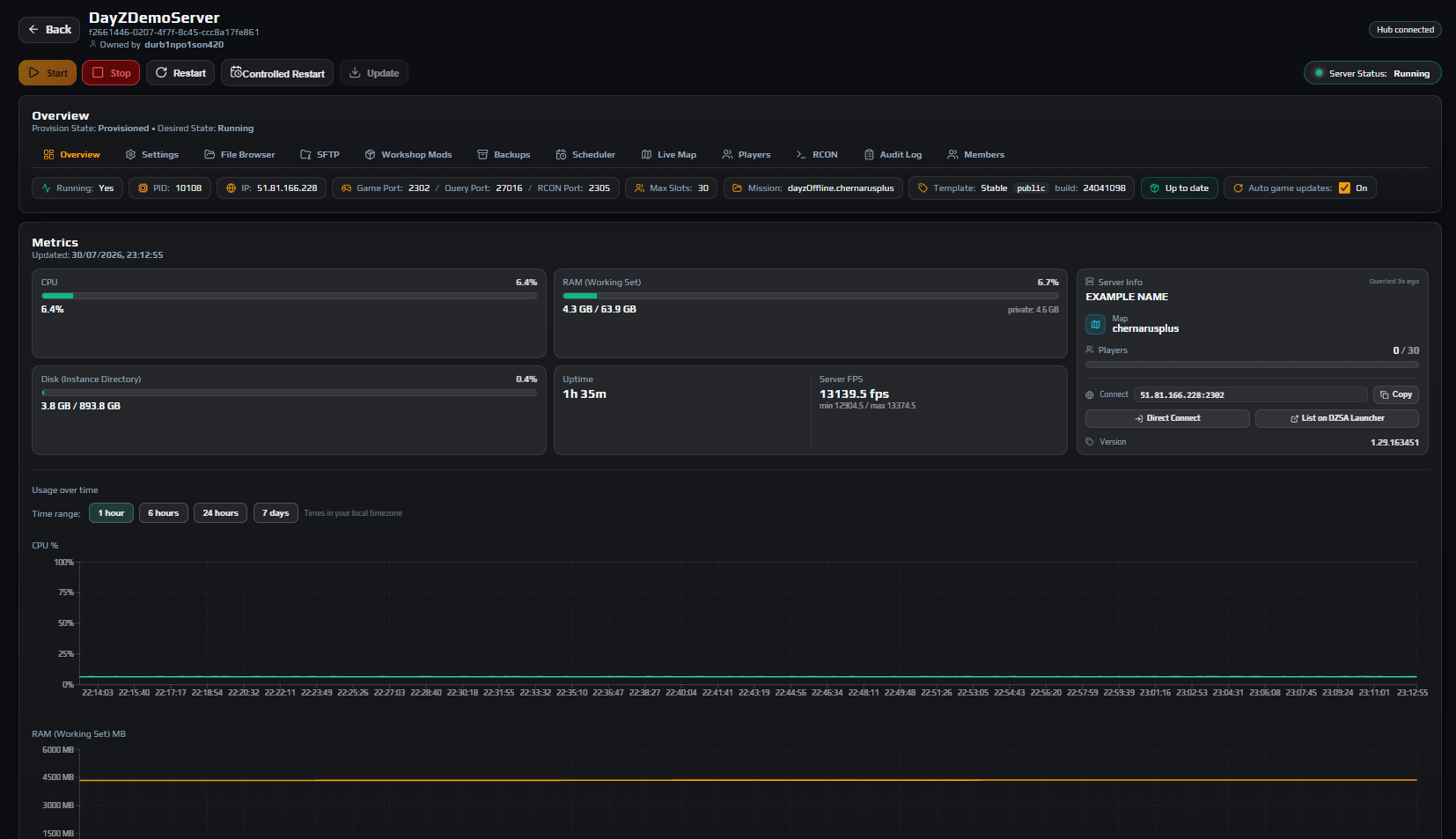Screen dimensions: 1456x839
Task: Select the 6 hours time range
Action: [x=164, y=512]
